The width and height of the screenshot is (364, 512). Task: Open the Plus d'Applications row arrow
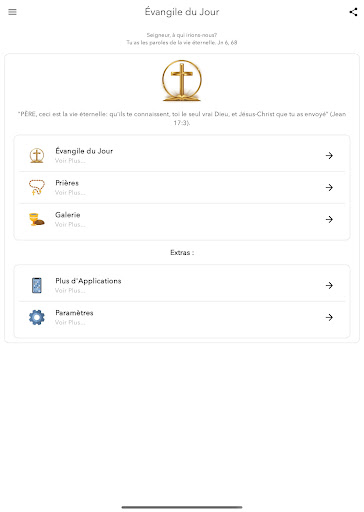[x=329, y=285]
